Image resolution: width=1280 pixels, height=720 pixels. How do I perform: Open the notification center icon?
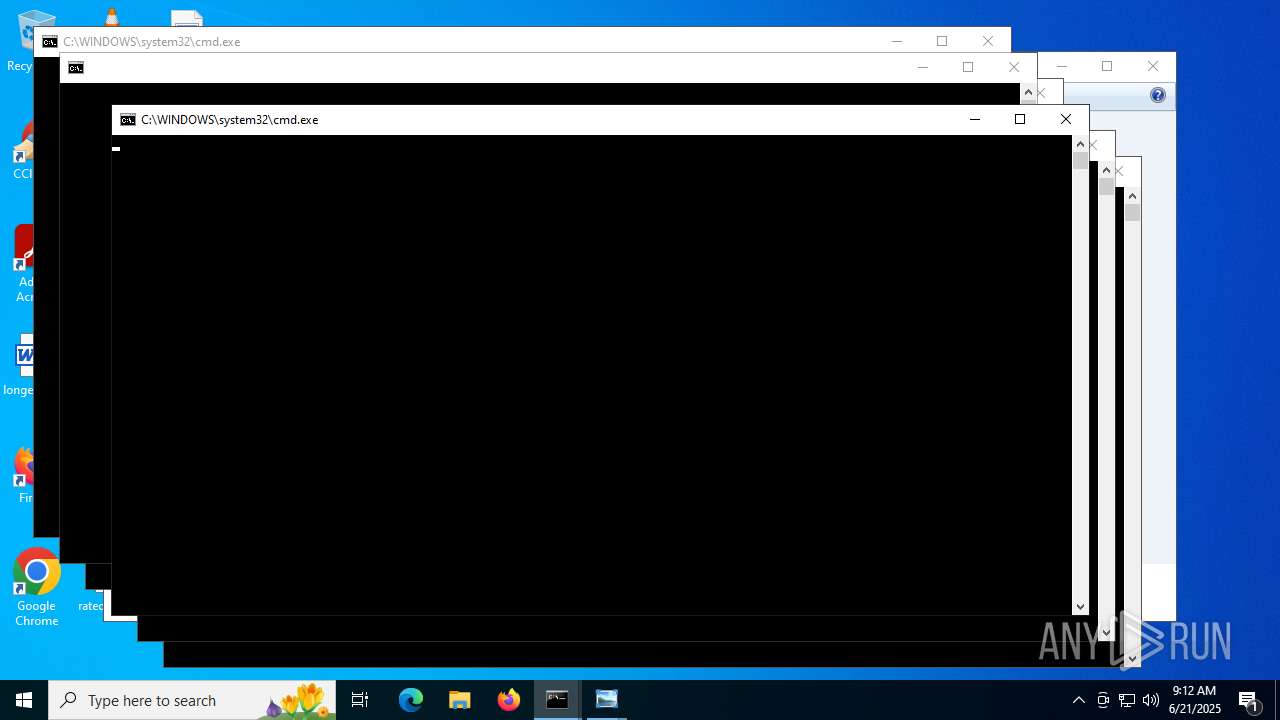tap(1249, 700)
